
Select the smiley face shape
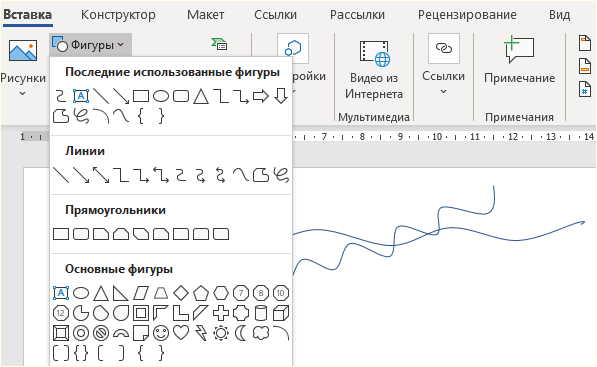point(161,333)
